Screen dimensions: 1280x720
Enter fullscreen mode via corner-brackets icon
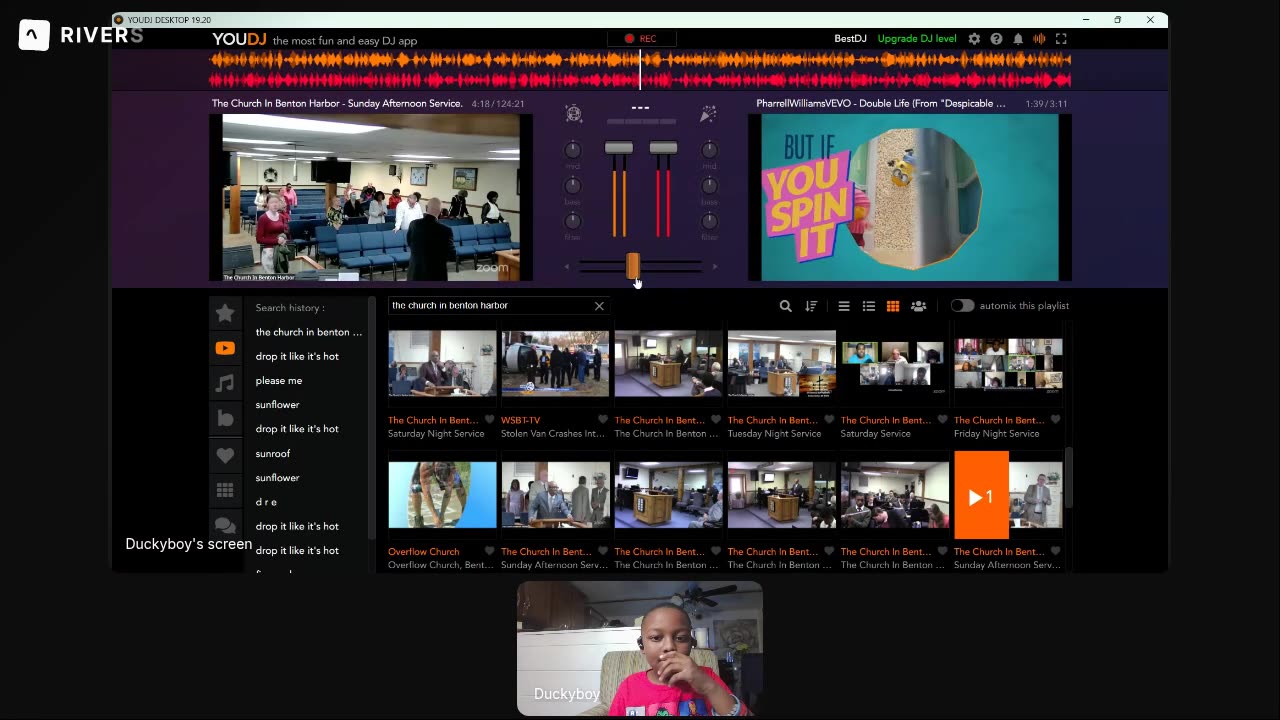pos(1061,39)
